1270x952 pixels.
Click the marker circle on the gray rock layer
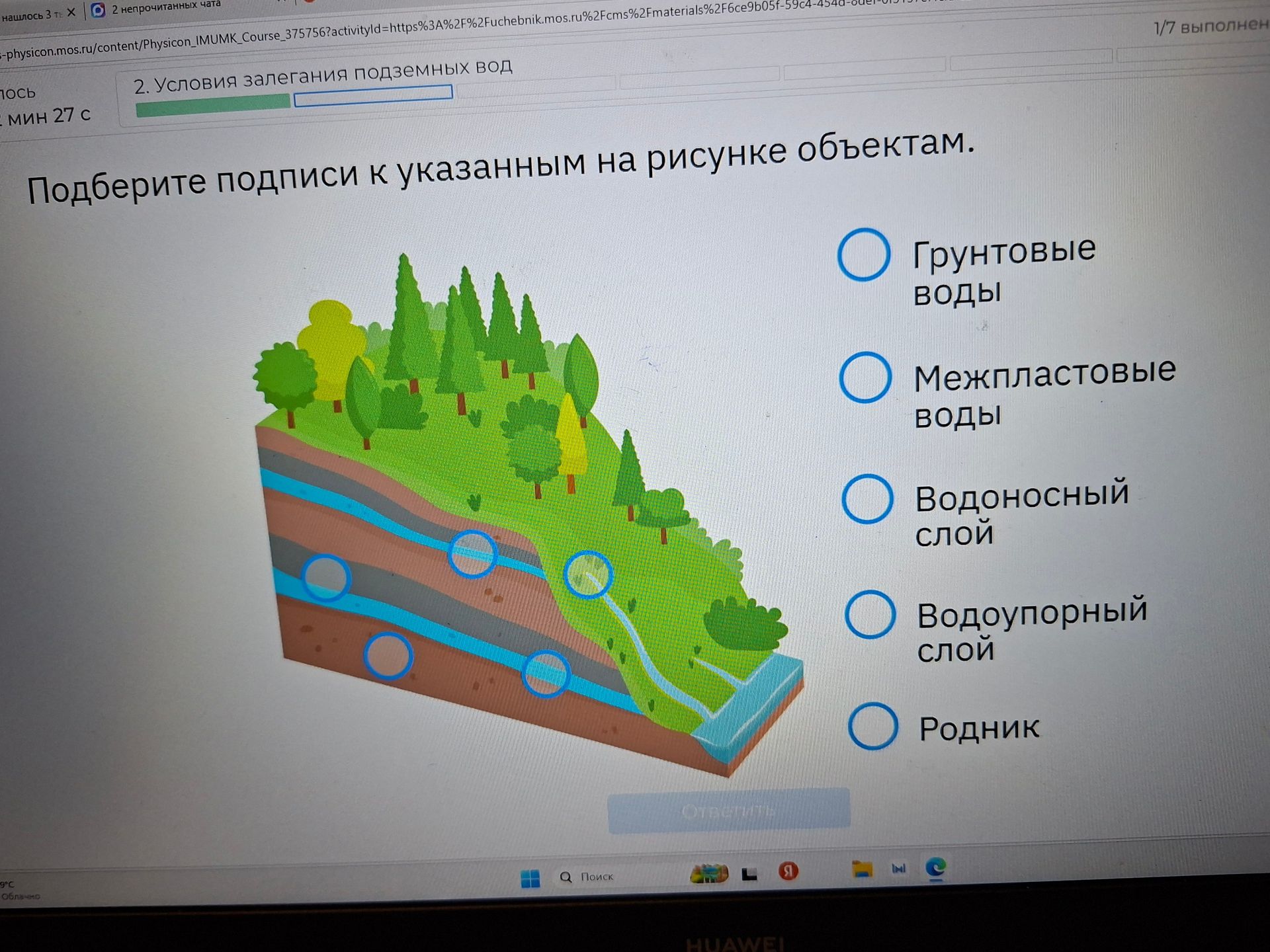coord(326,577)
